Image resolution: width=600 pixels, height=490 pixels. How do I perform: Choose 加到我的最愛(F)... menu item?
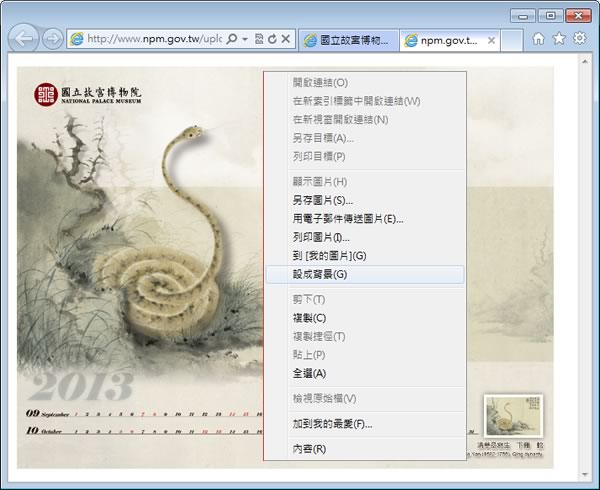[332, 424]
